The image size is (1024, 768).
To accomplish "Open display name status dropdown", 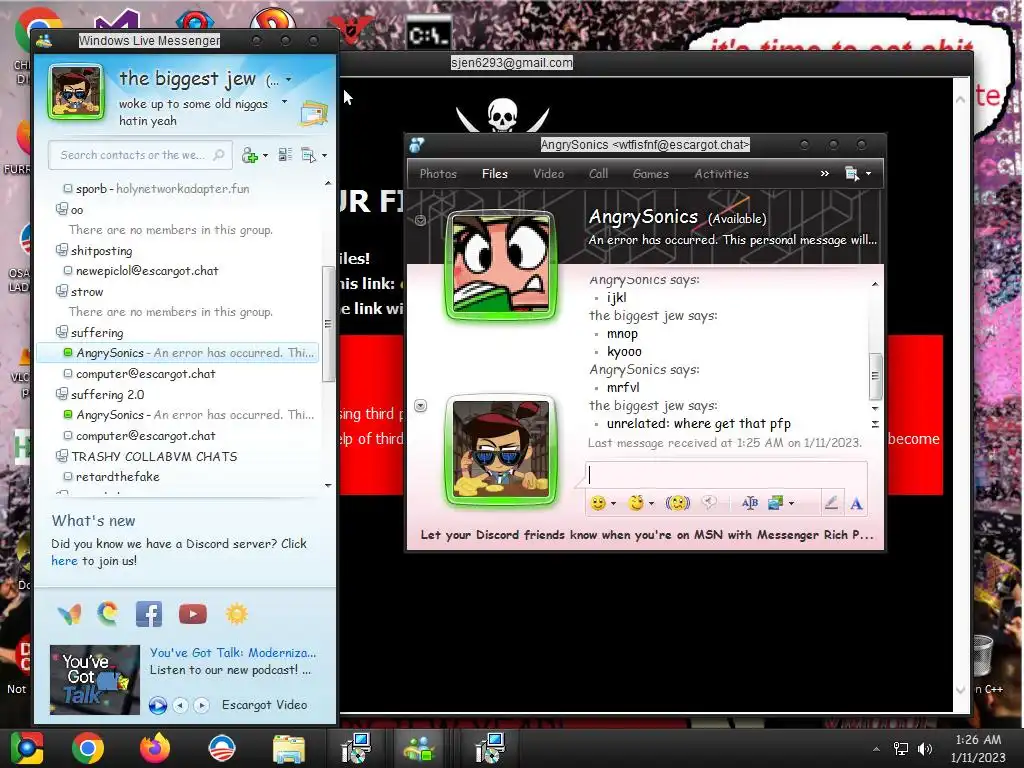I will [x=289, y=80].
